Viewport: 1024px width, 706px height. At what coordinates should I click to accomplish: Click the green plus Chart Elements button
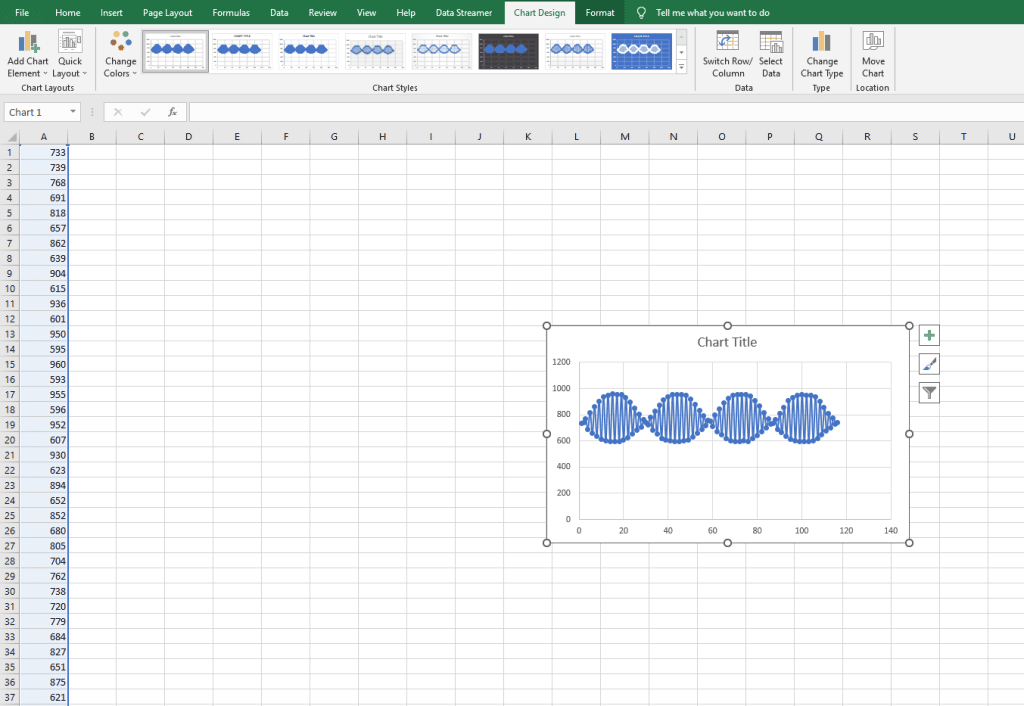(929, 336)
